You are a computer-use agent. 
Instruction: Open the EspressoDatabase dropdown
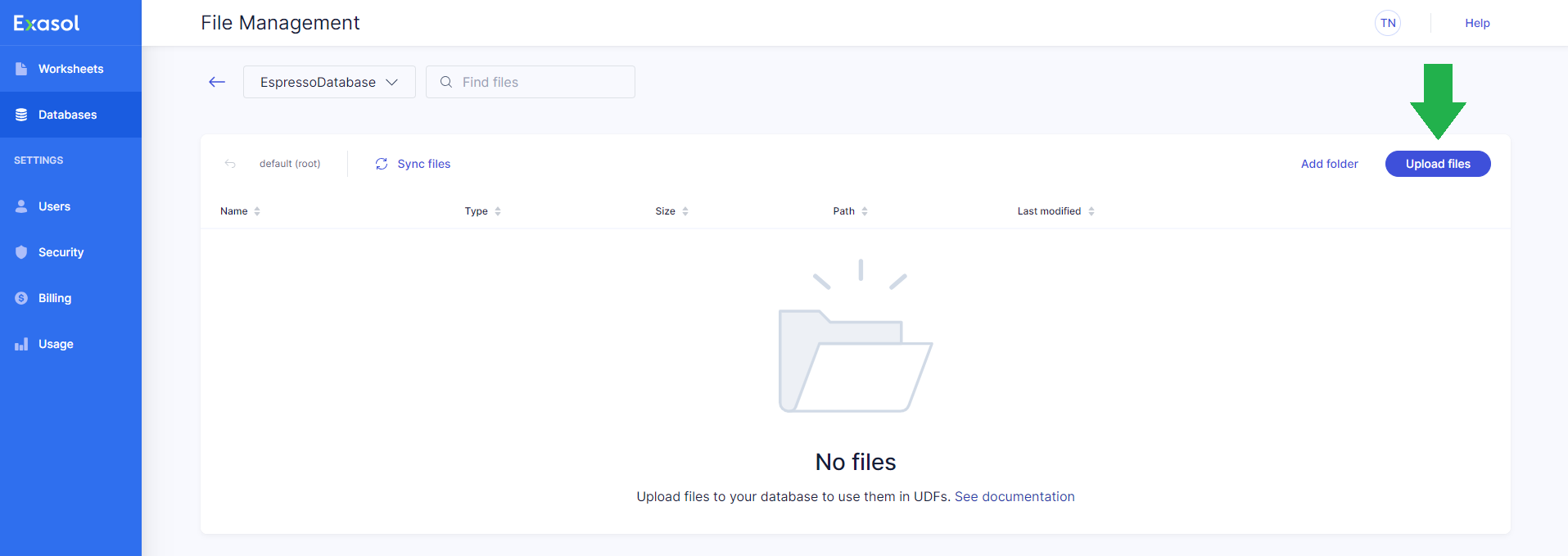click(x=329, y=82)
